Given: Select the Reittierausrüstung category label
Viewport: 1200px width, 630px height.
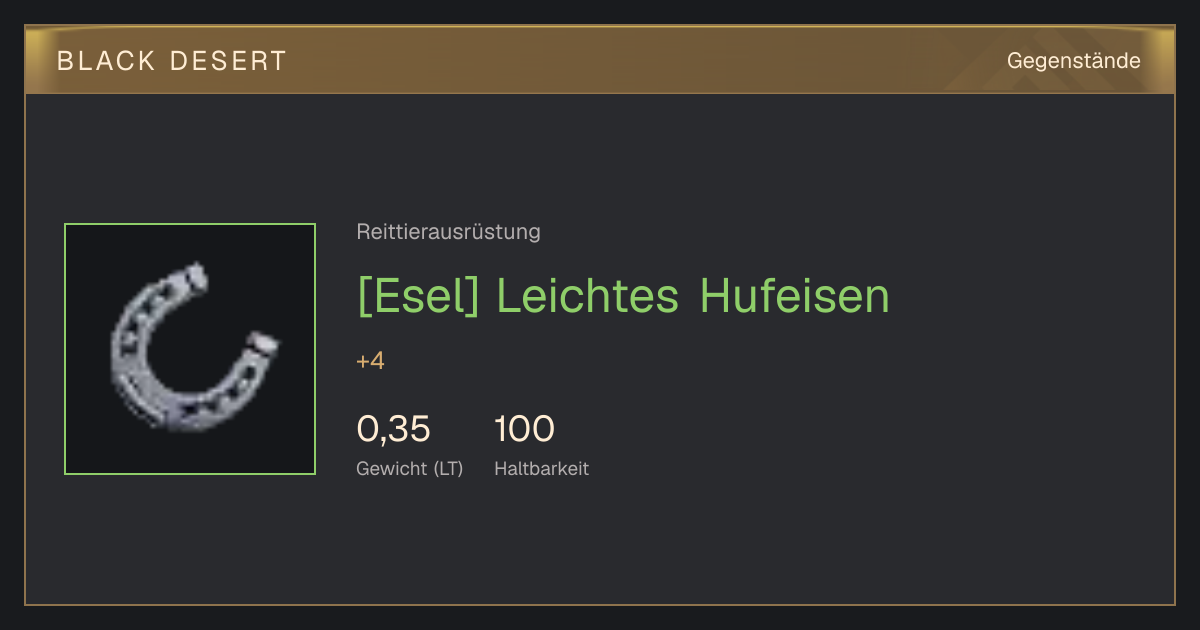Looking at the screenshot, I should 448,232.
